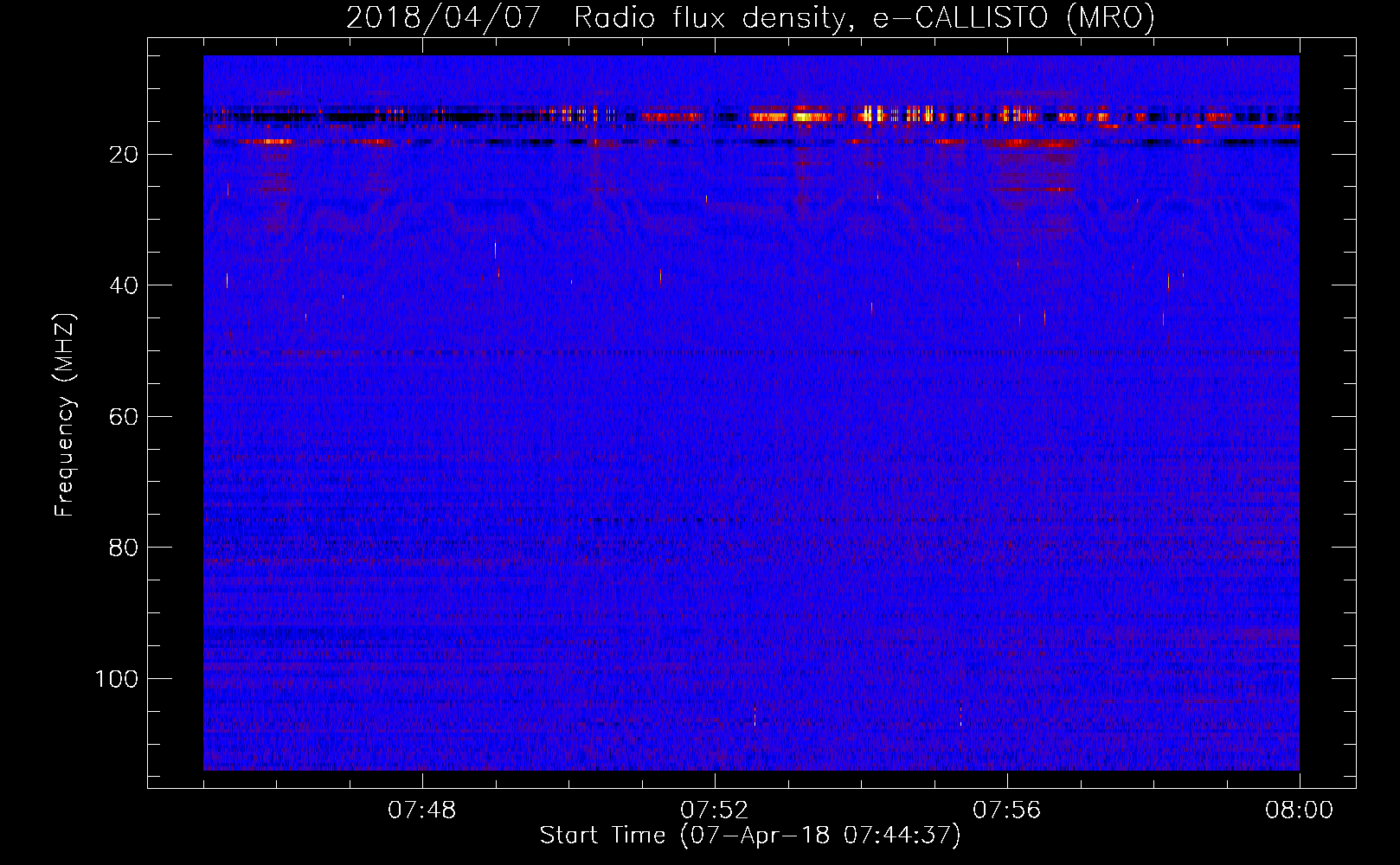Click the 07:52 time tick label

715,811
